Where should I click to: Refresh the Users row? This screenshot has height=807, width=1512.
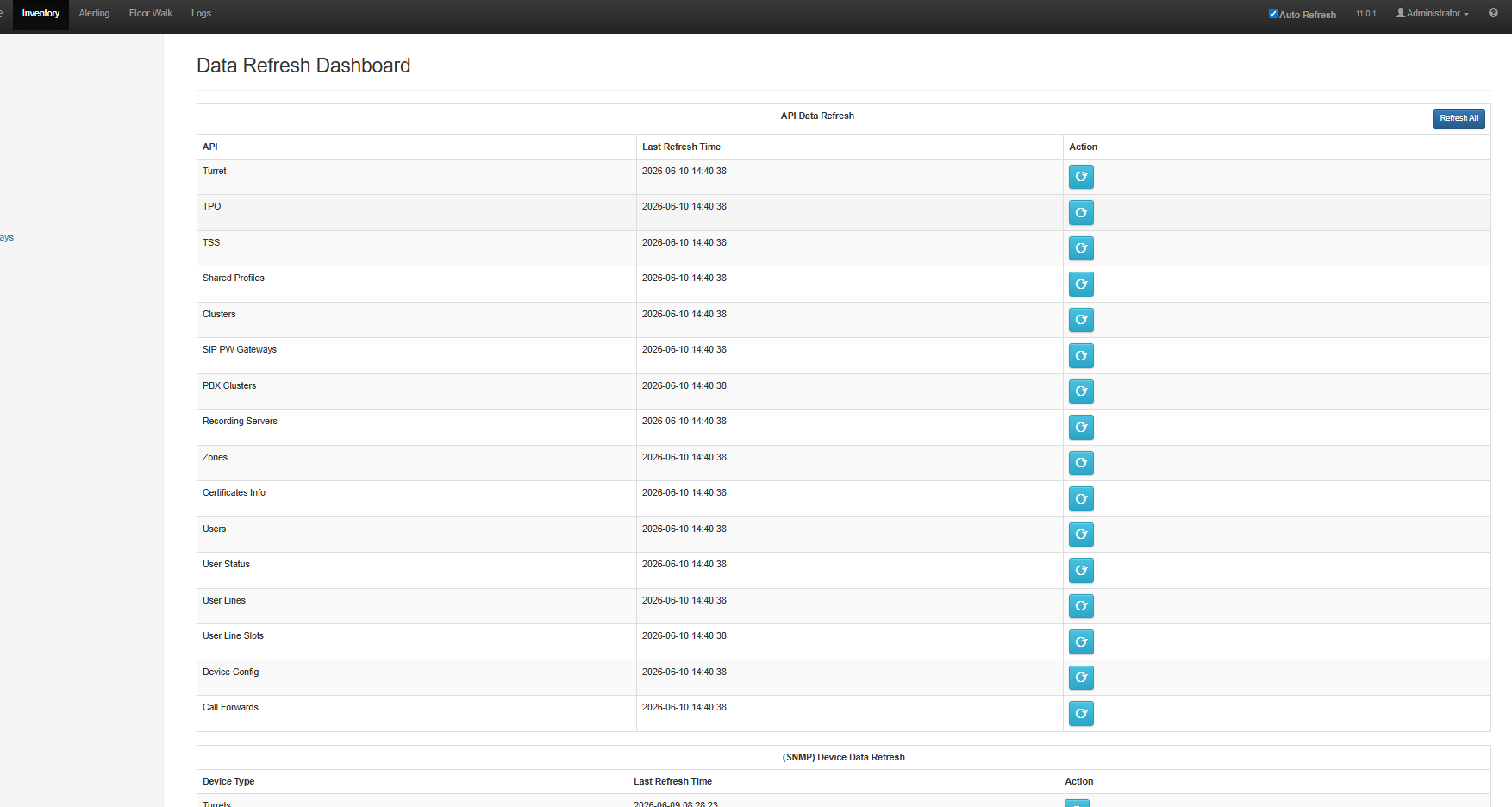coord(1081,535)
